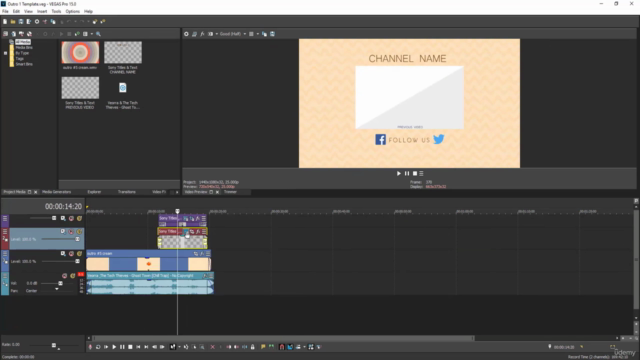Open the Tools menu

(56, 11)
